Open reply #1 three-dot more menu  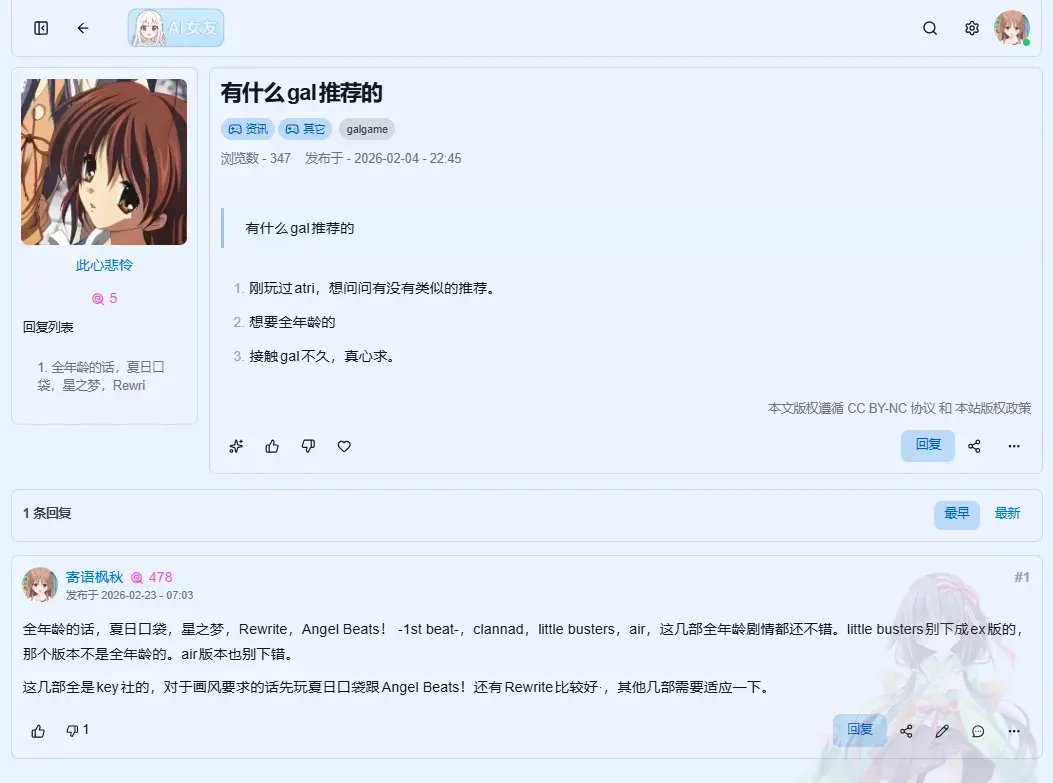point(1014,731)
